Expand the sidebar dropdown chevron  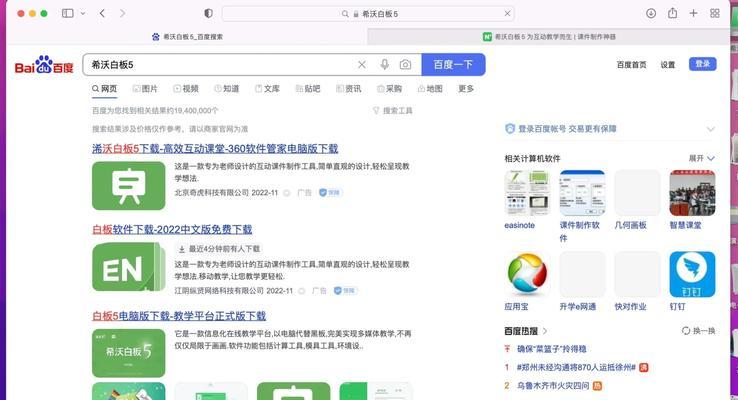(83, 13)
